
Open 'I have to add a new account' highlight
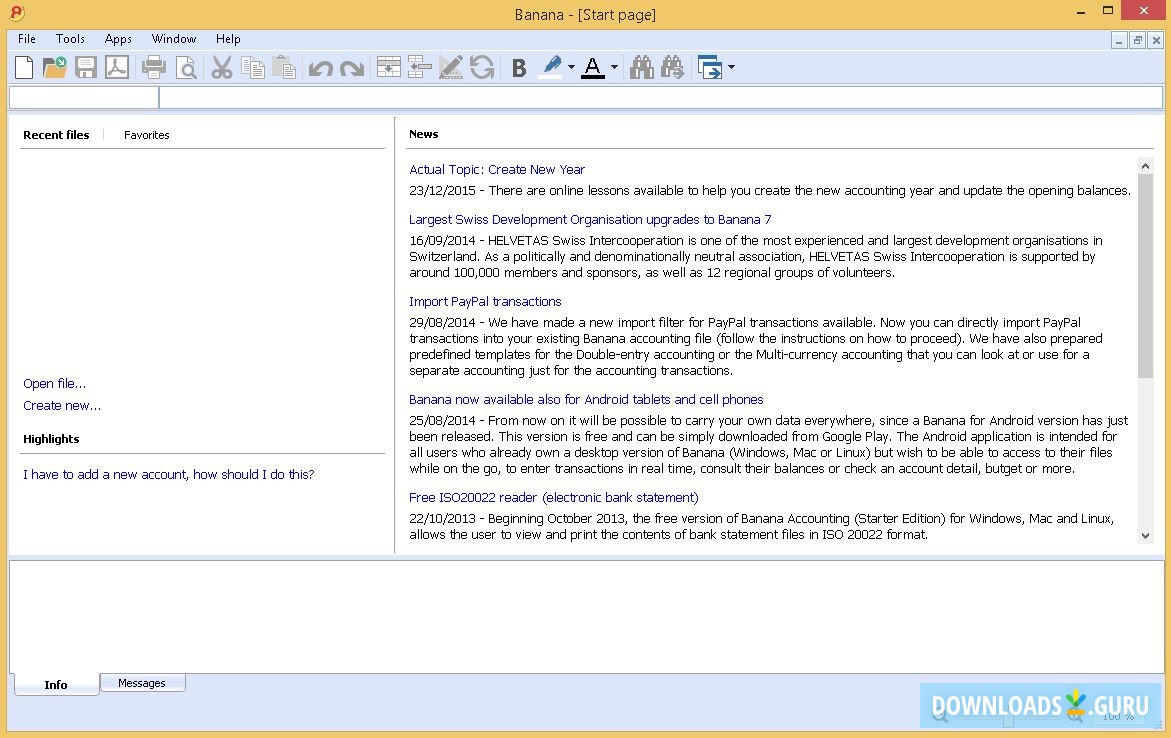tap(169, 474)
